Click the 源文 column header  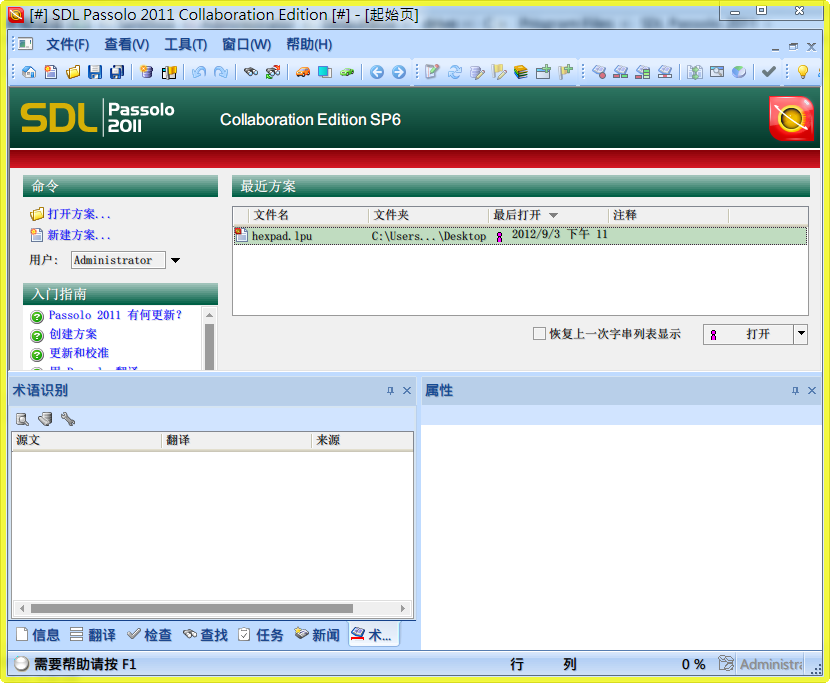pos(86,441)
